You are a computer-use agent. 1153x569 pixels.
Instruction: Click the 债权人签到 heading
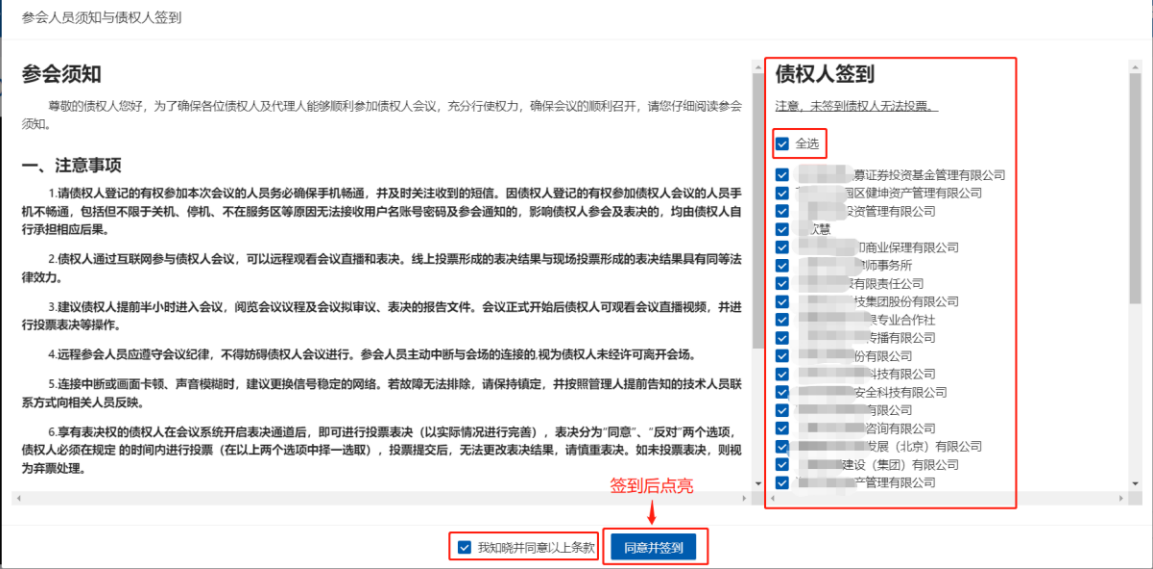[825, 74]
